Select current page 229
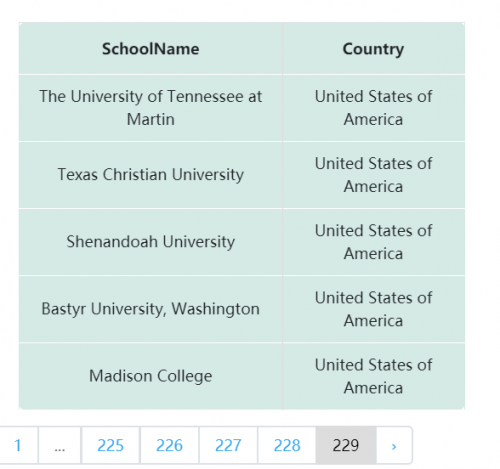The height and width of the screenshot is (469, 500). 346,445
